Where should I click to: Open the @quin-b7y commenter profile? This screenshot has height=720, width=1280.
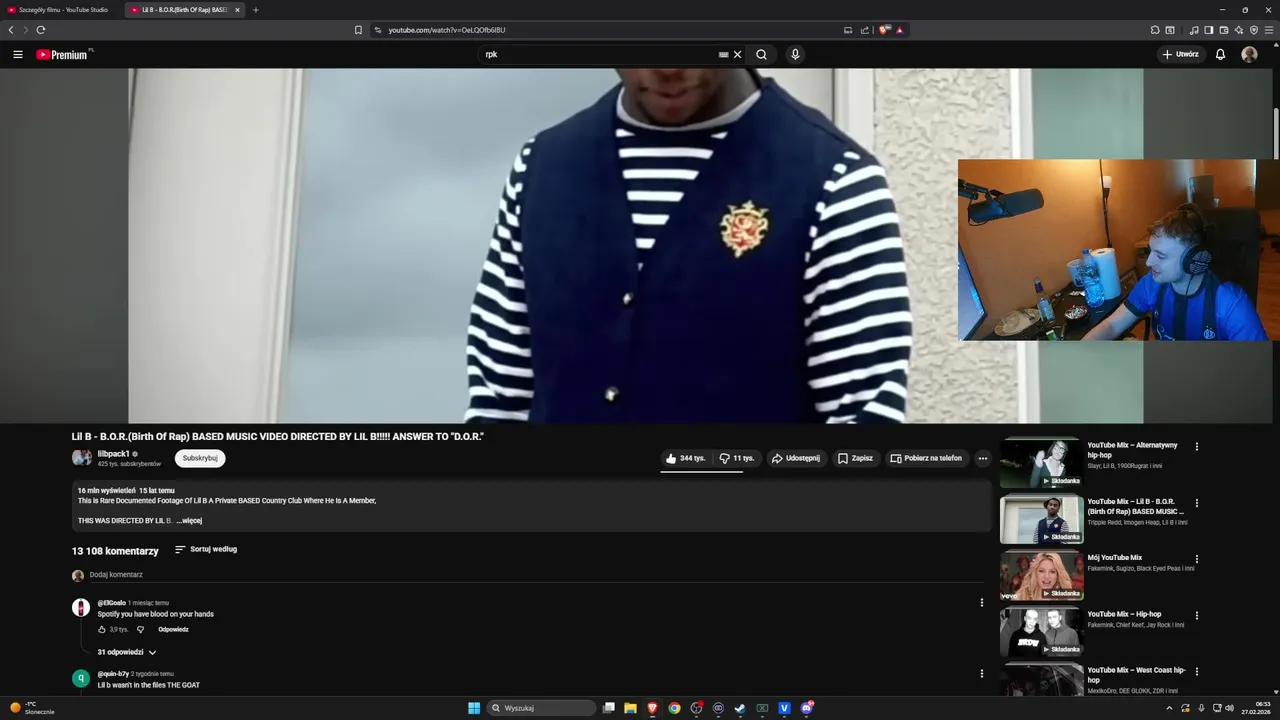tap(81, 678)
